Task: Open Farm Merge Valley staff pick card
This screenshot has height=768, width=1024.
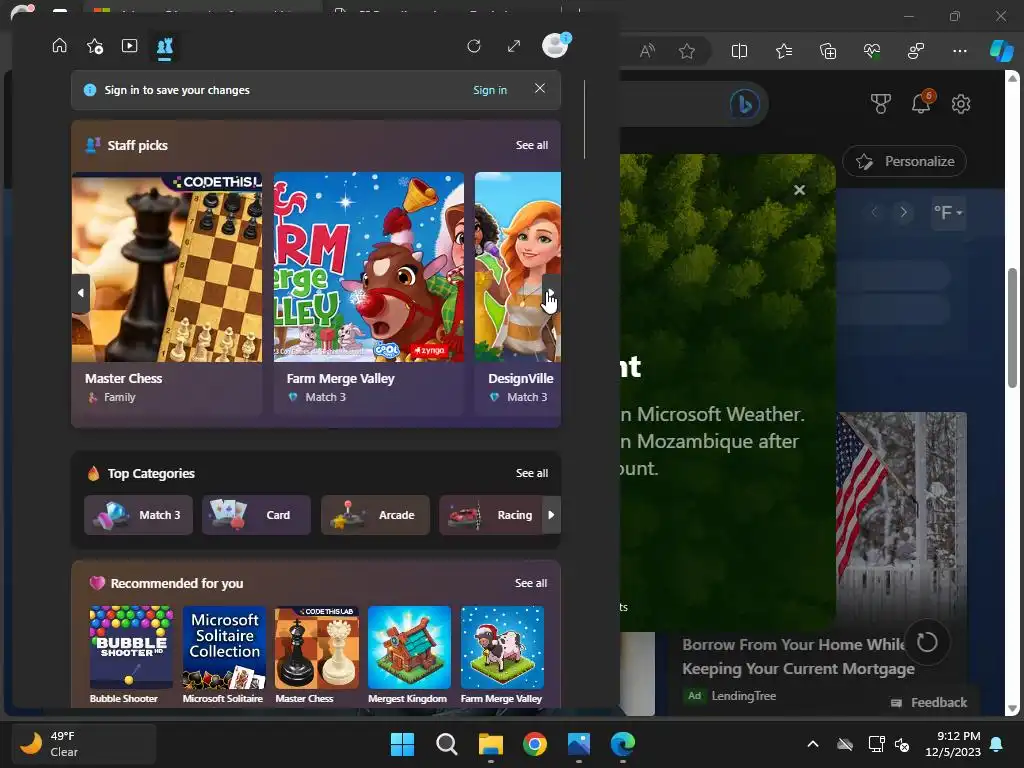Action: tap(368, 293)
